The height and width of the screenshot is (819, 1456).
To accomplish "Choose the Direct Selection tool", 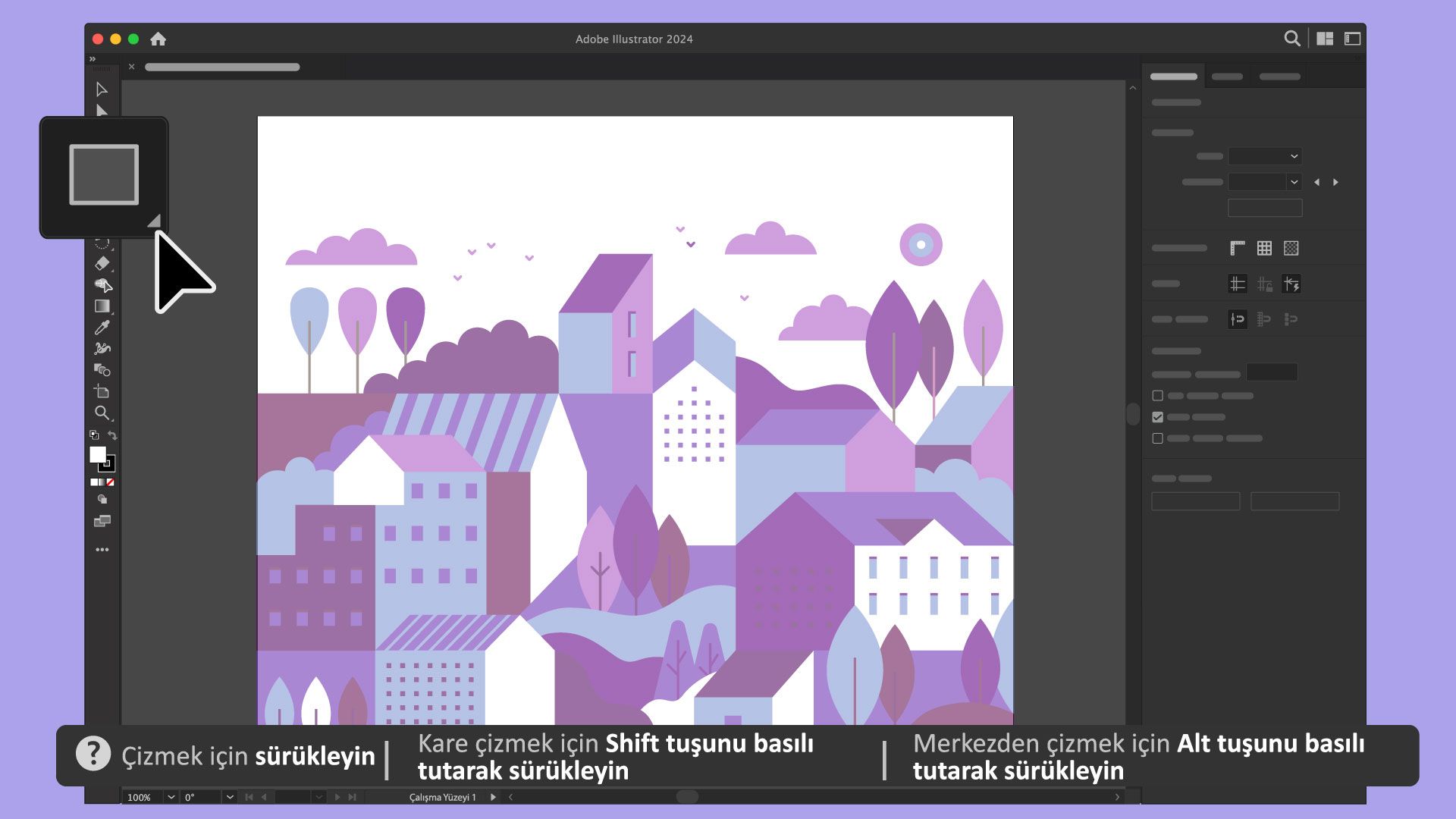I will pos(102,111).
